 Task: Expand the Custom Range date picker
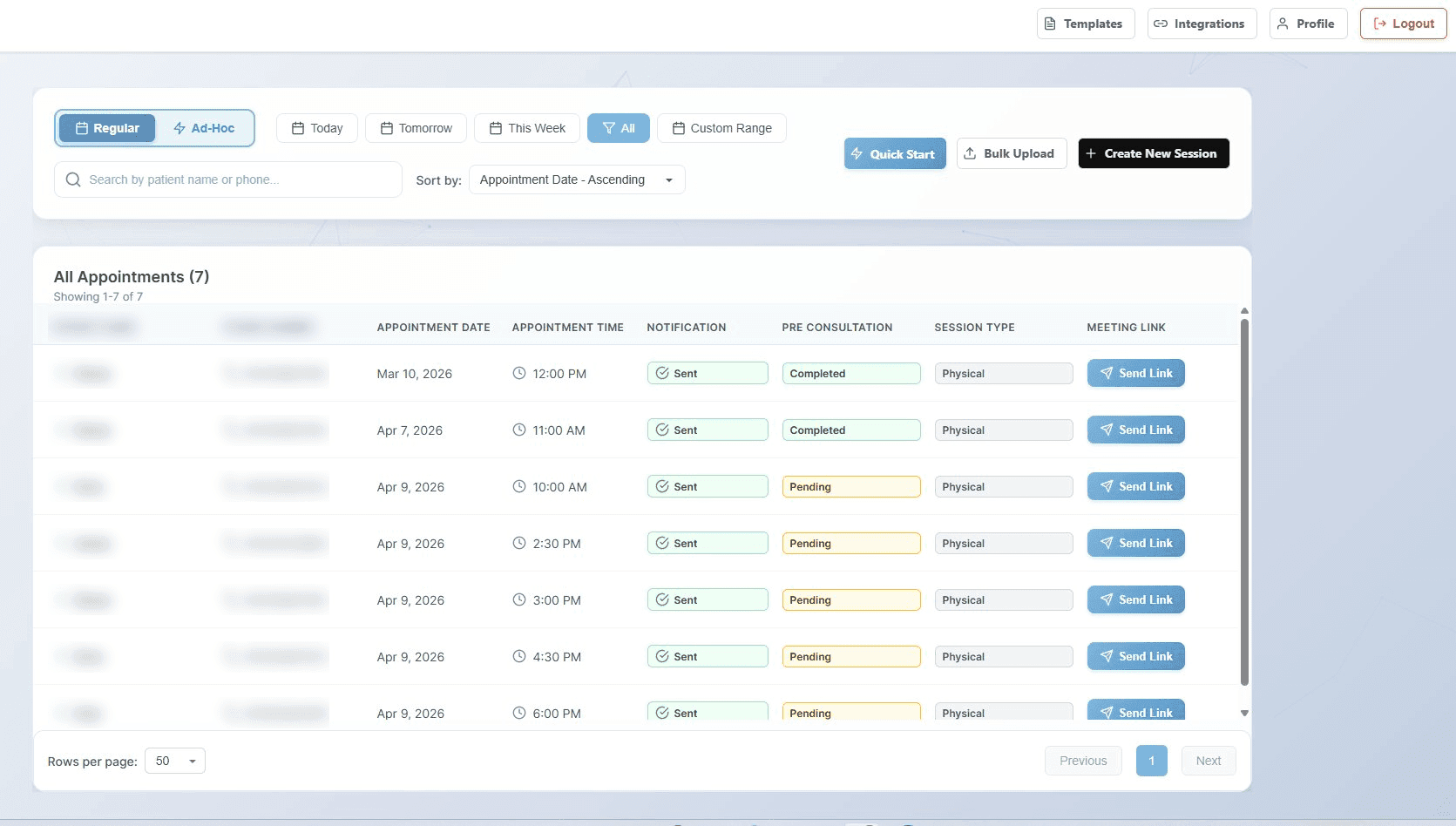pos(721,128)
